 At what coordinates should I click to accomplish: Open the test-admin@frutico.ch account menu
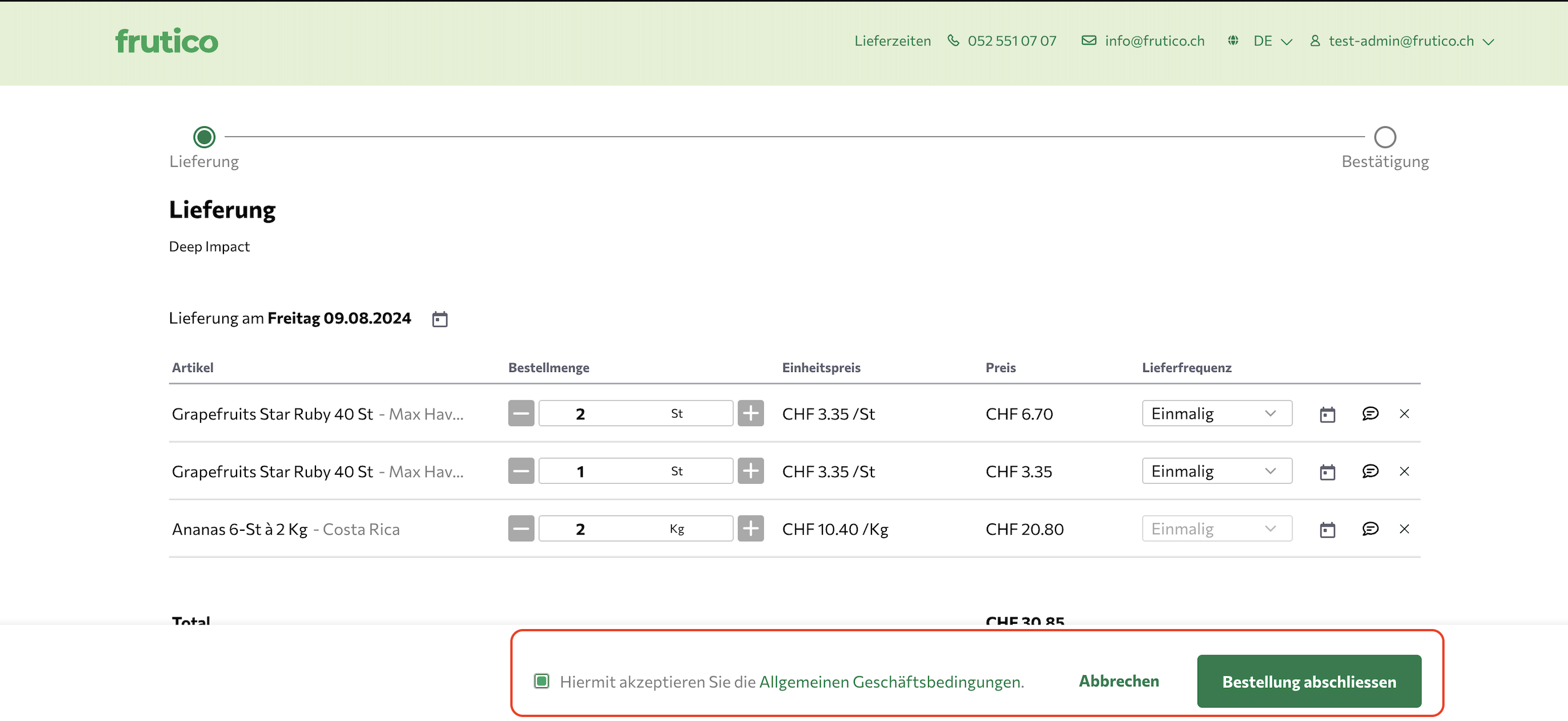coord(1402,41)
